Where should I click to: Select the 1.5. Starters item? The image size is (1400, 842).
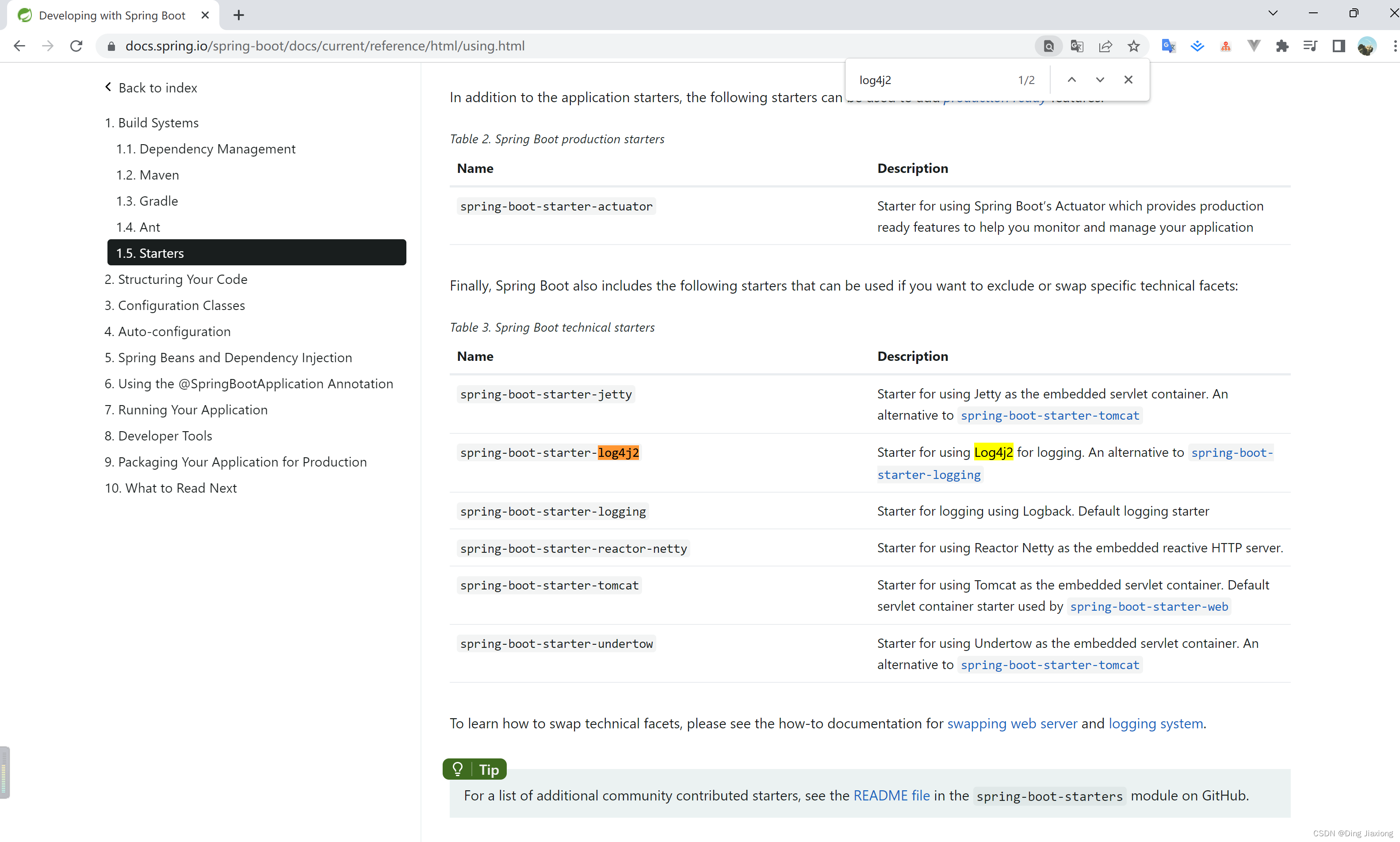(256, 253)
